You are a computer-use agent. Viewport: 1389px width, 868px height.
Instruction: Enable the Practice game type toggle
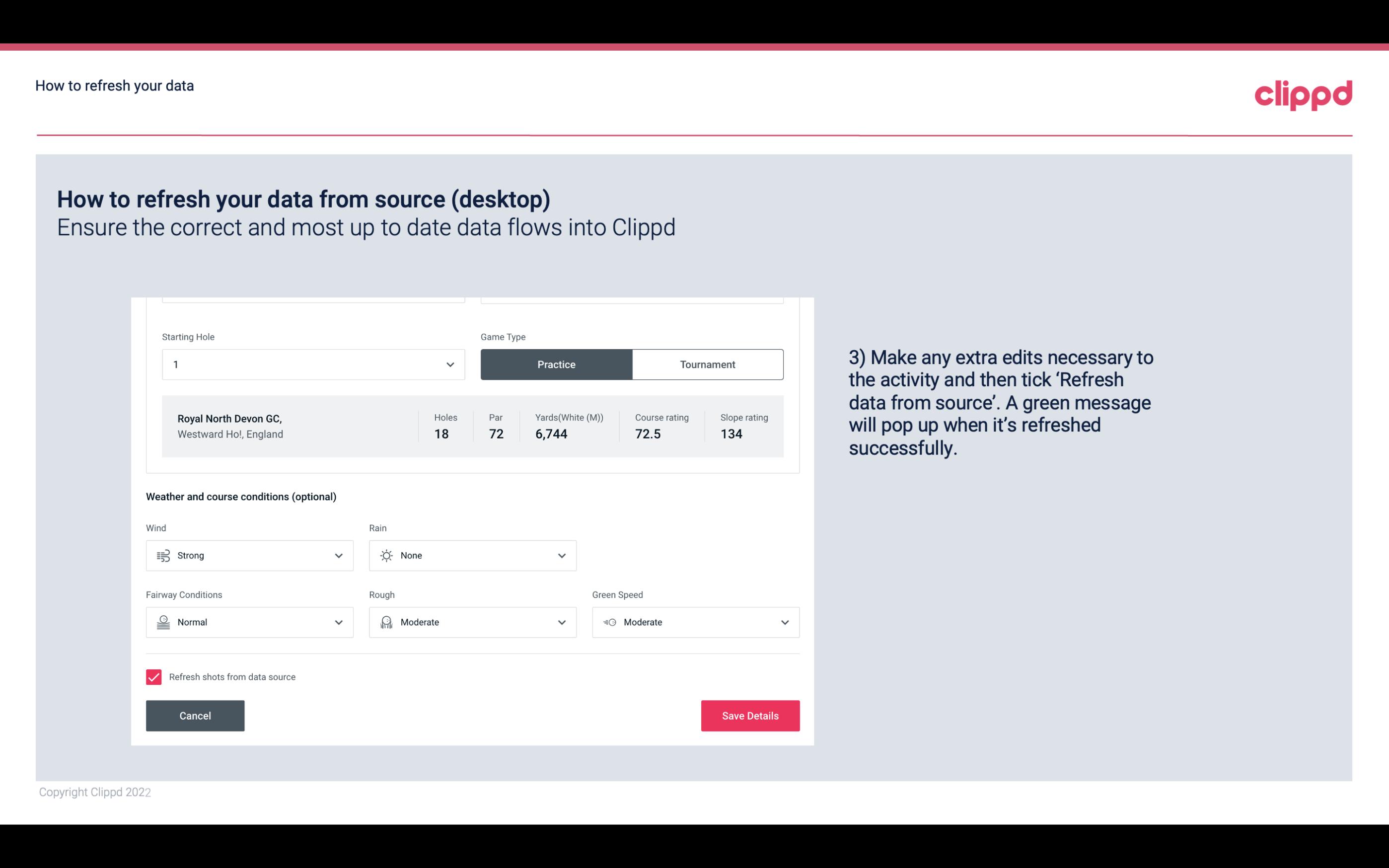pyautogui.click(x=556, y=364)
